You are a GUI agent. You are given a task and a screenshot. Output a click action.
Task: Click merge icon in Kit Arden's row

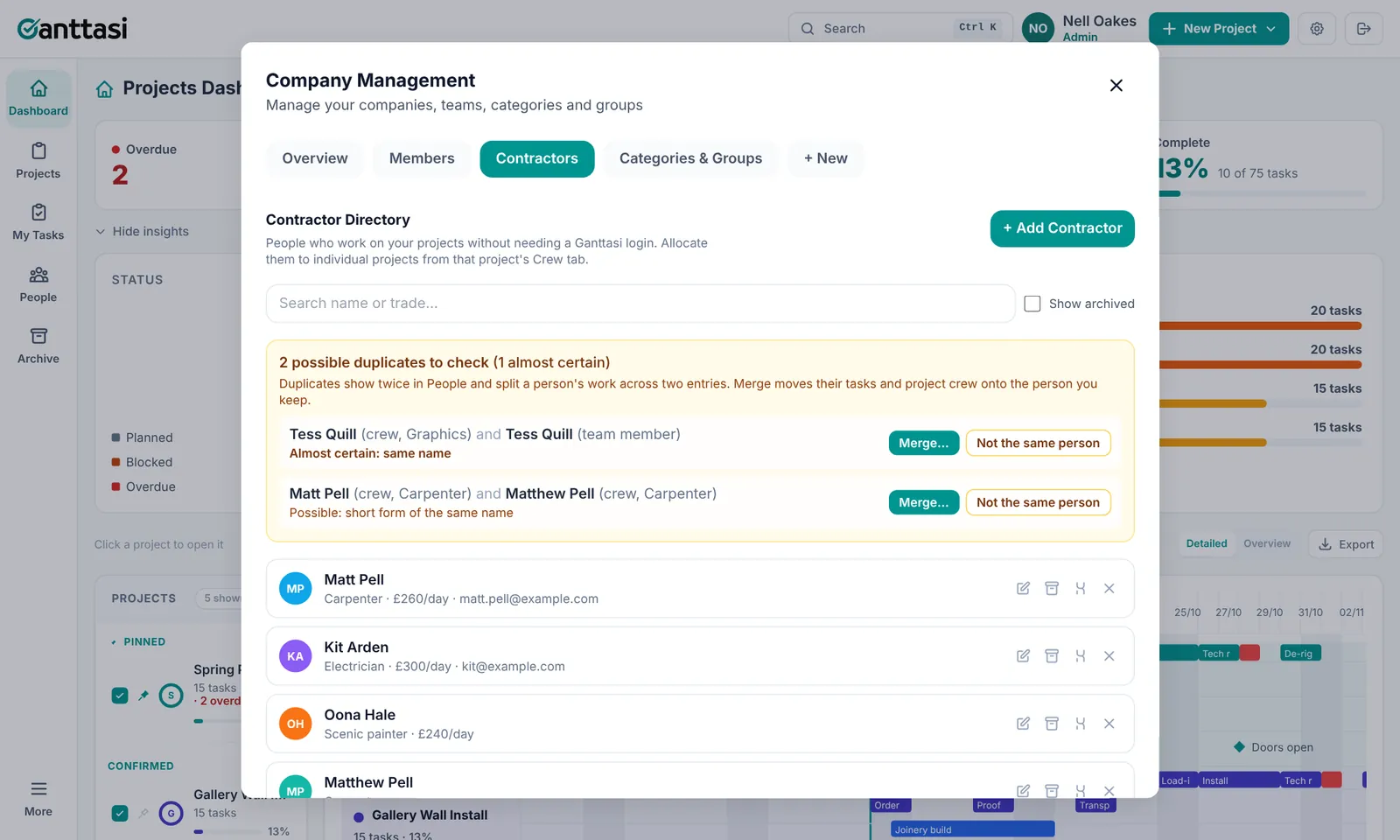point(1081,656)
